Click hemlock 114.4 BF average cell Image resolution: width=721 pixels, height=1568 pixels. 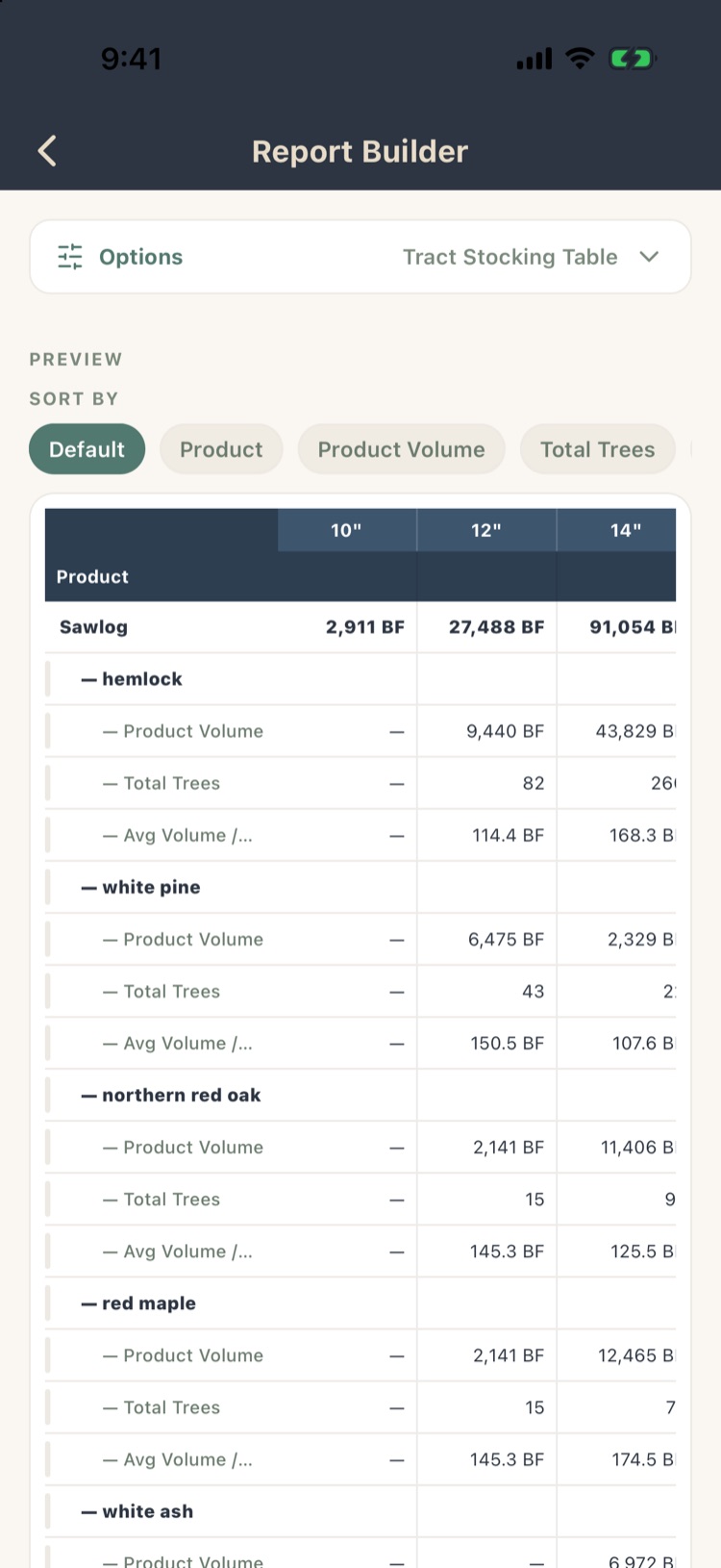click(508, 835)
